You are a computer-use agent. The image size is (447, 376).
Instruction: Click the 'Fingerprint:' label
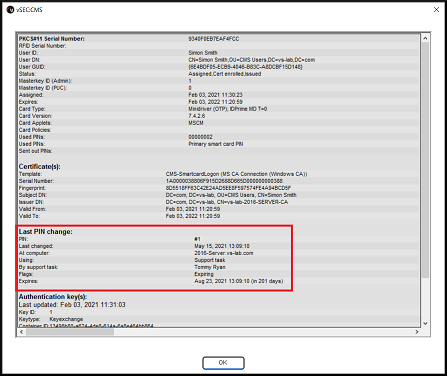[32, 188]
